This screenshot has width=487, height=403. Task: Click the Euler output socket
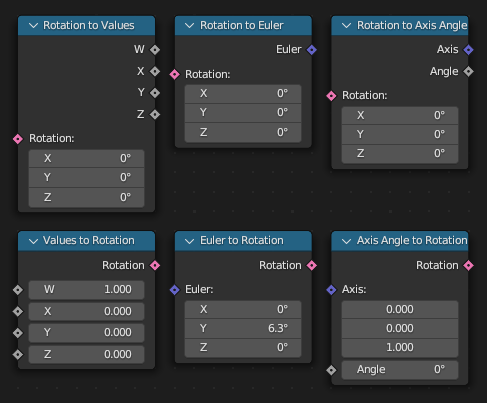tap(312, 50)
